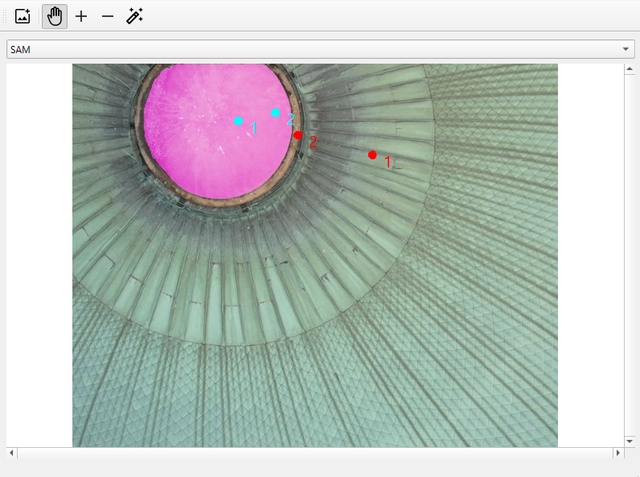Click the horizontal scrollbar left arrow
Image resolution: width=640 pixels, height=477 pixels.
tap(11, 453)
